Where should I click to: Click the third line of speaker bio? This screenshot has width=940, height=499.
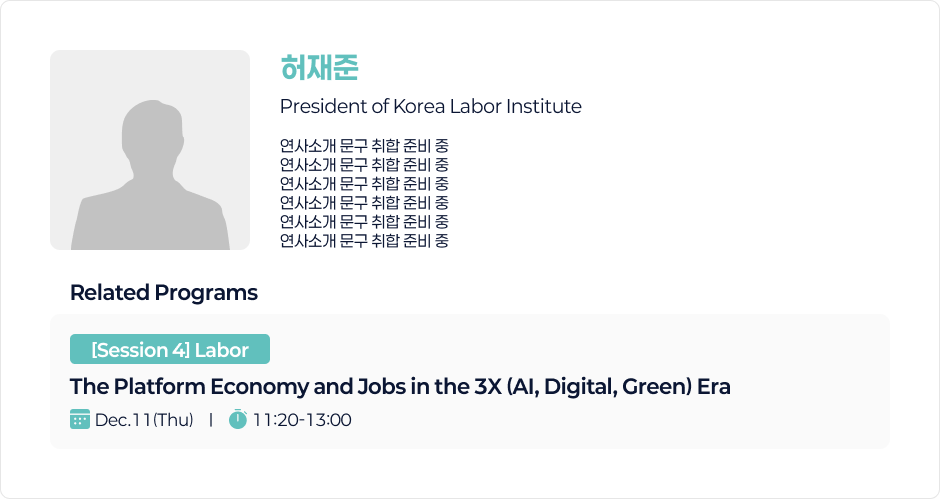(x=364, y=184)
